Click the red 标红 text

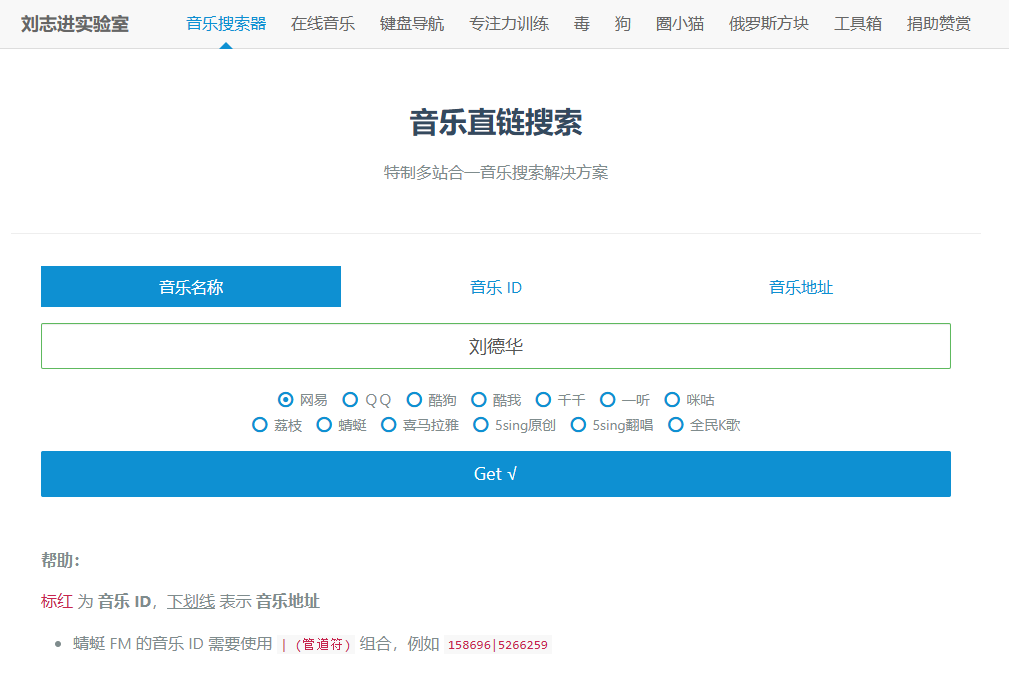pyautogui.click(x=57, y=601)
